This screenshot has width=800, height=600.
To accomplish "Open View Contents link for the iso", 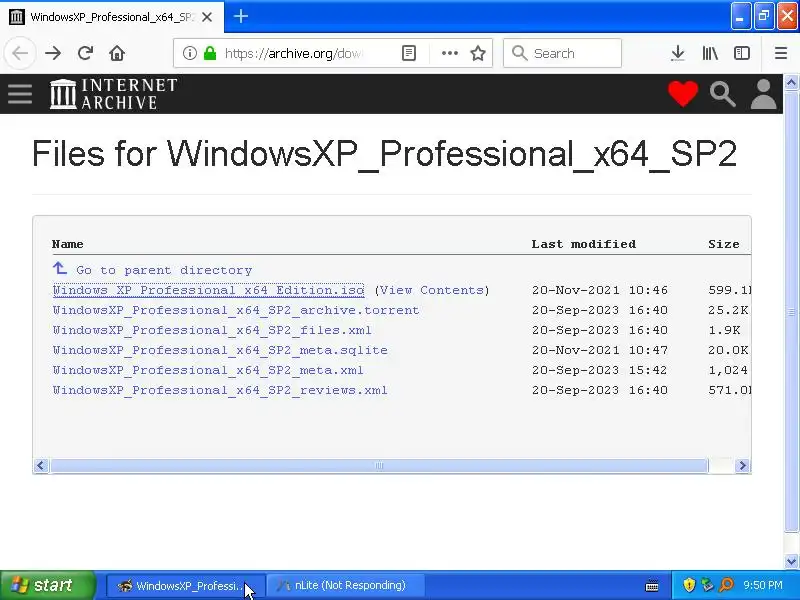I will pyautogui.click(x=432, y=290).
